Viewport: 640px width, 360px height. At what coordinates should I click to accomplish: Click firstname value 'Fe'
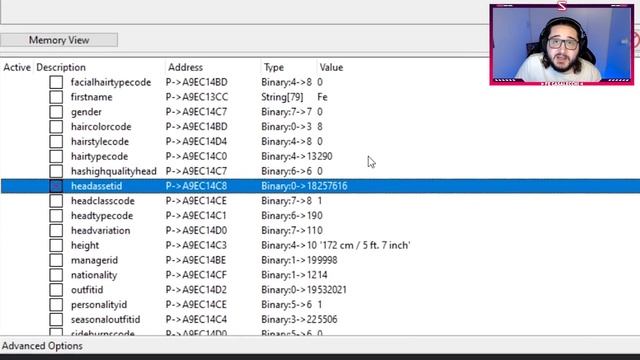point(322,97)
